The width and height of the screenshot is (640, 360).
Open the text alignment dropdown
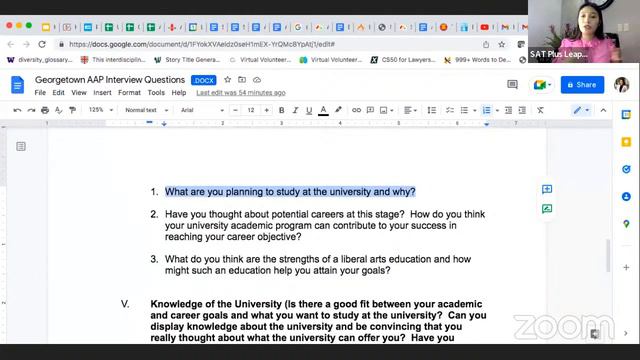click(x=410, y=110)
